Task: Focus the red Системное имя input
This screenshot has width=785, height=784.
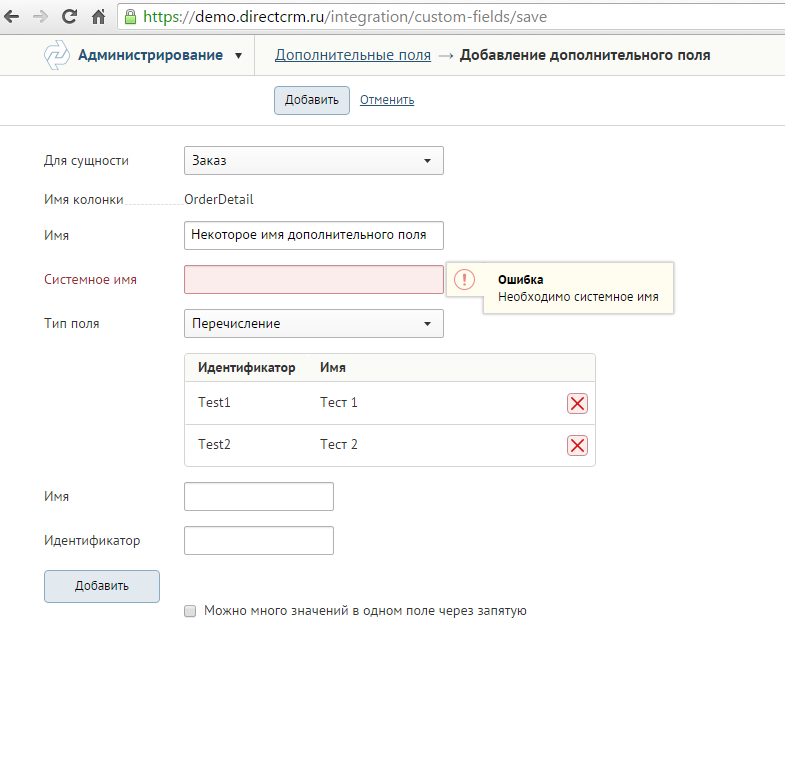Action: [x=314, y=279]
